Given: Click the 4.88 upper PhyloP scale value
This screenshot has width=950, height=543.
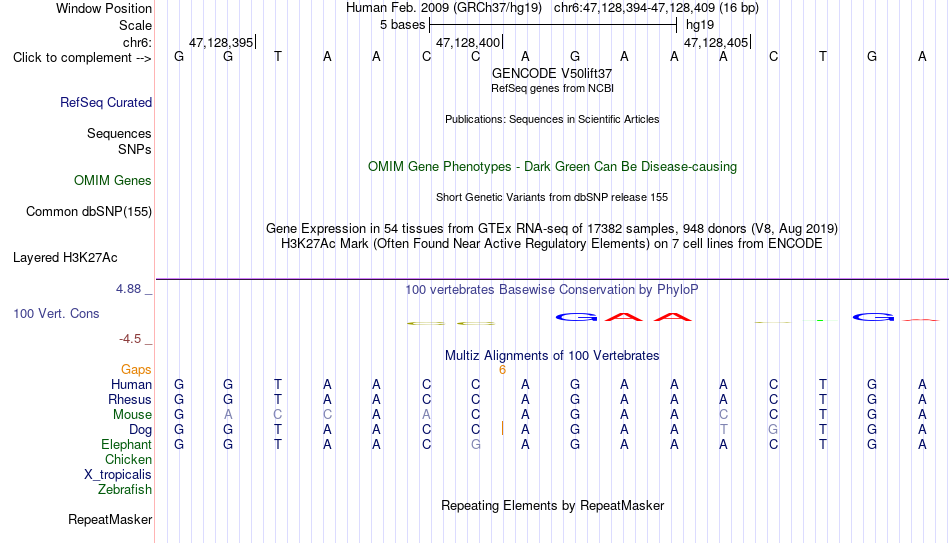Looking at the screenshot, I should (128, 289).
